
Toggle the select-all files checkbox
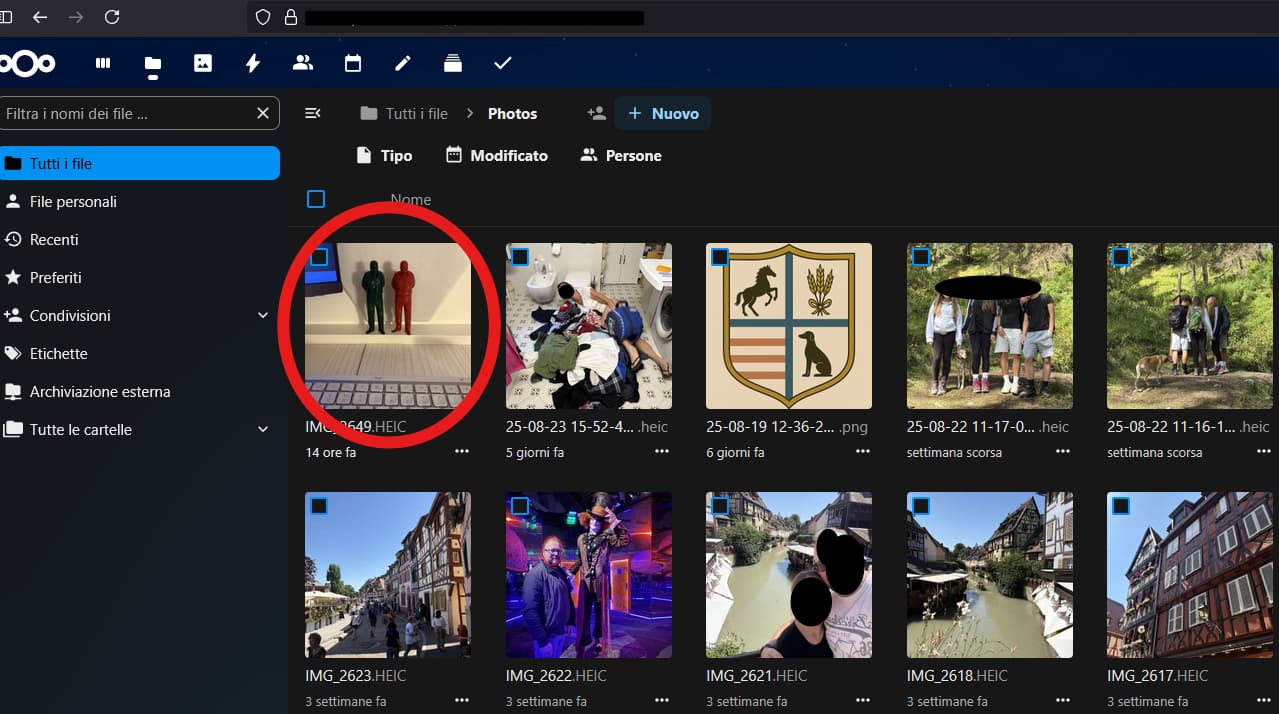(x=316, y=199)
